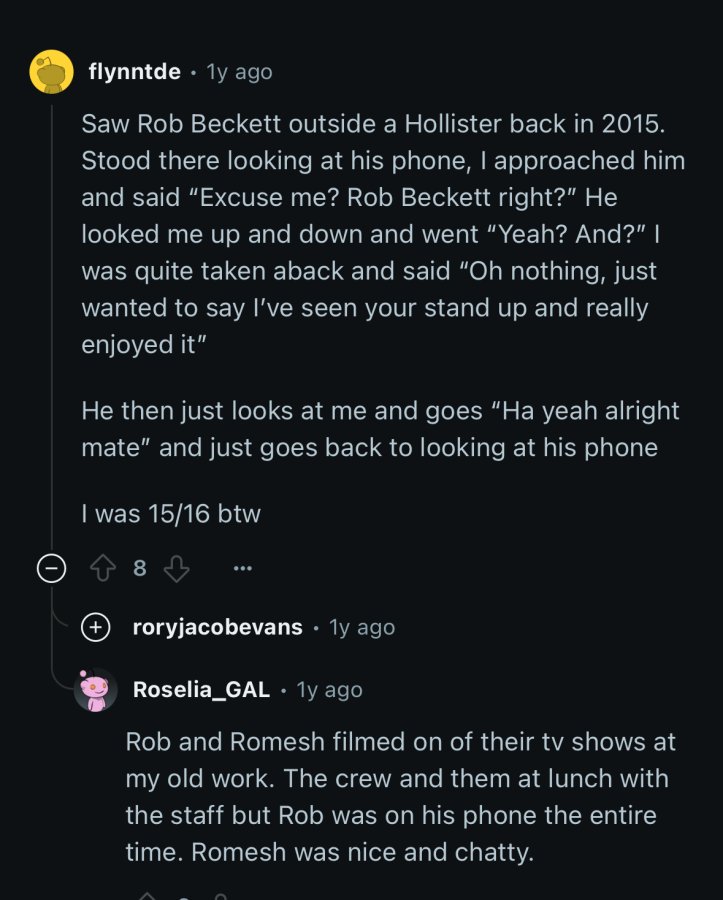The width and height of the screenshot is (723, 900).
Task: Tap the paragraph starting "He then just looks"
Action: (380, 429)
